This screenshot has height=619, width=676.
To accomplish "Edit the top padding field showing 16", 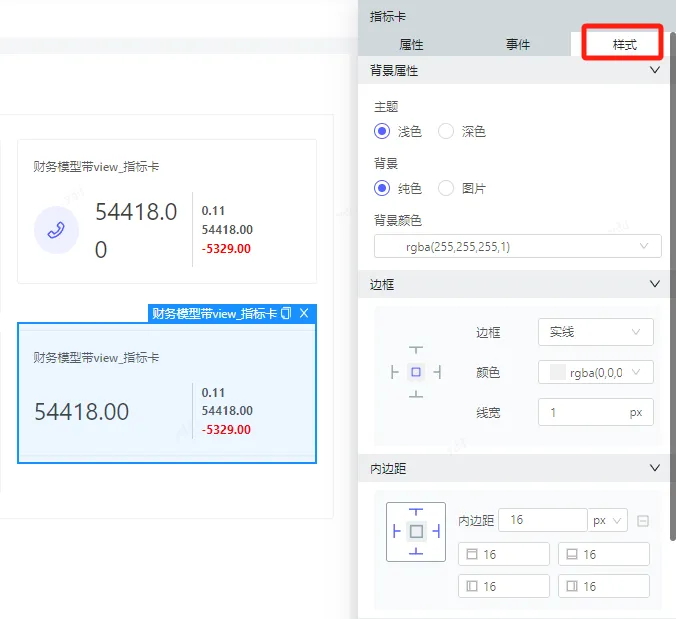I will [504, 554].
